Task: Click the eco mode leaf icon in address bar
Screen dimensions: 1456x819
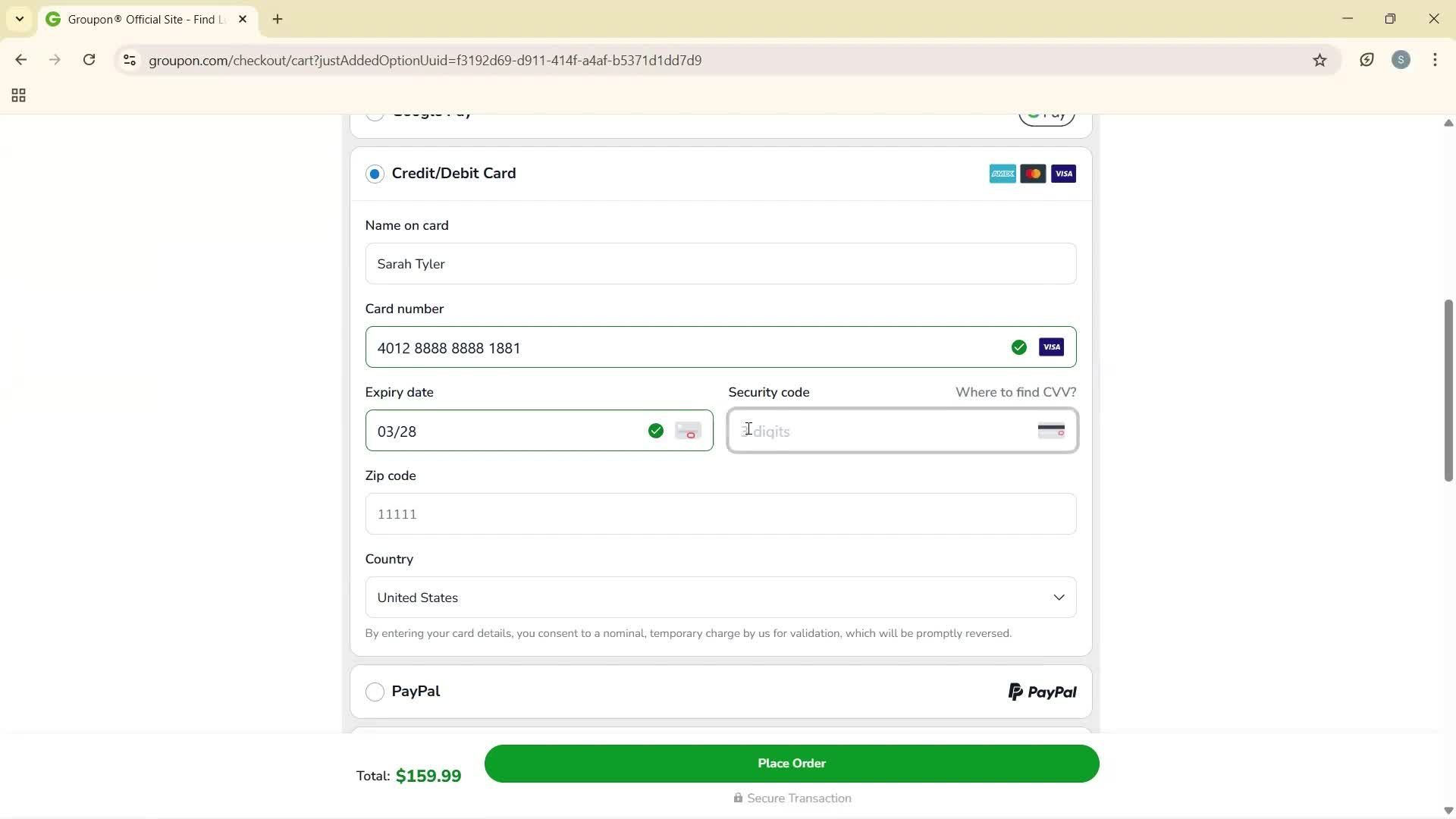Action: click(x=1367, y=60)
